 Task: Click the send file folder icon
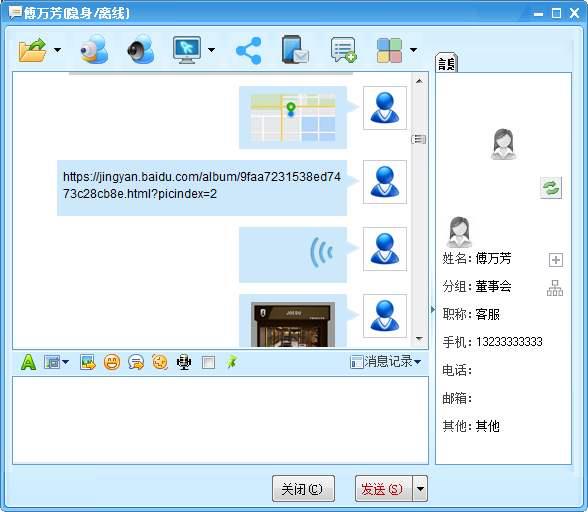click(x=33, y=50)
